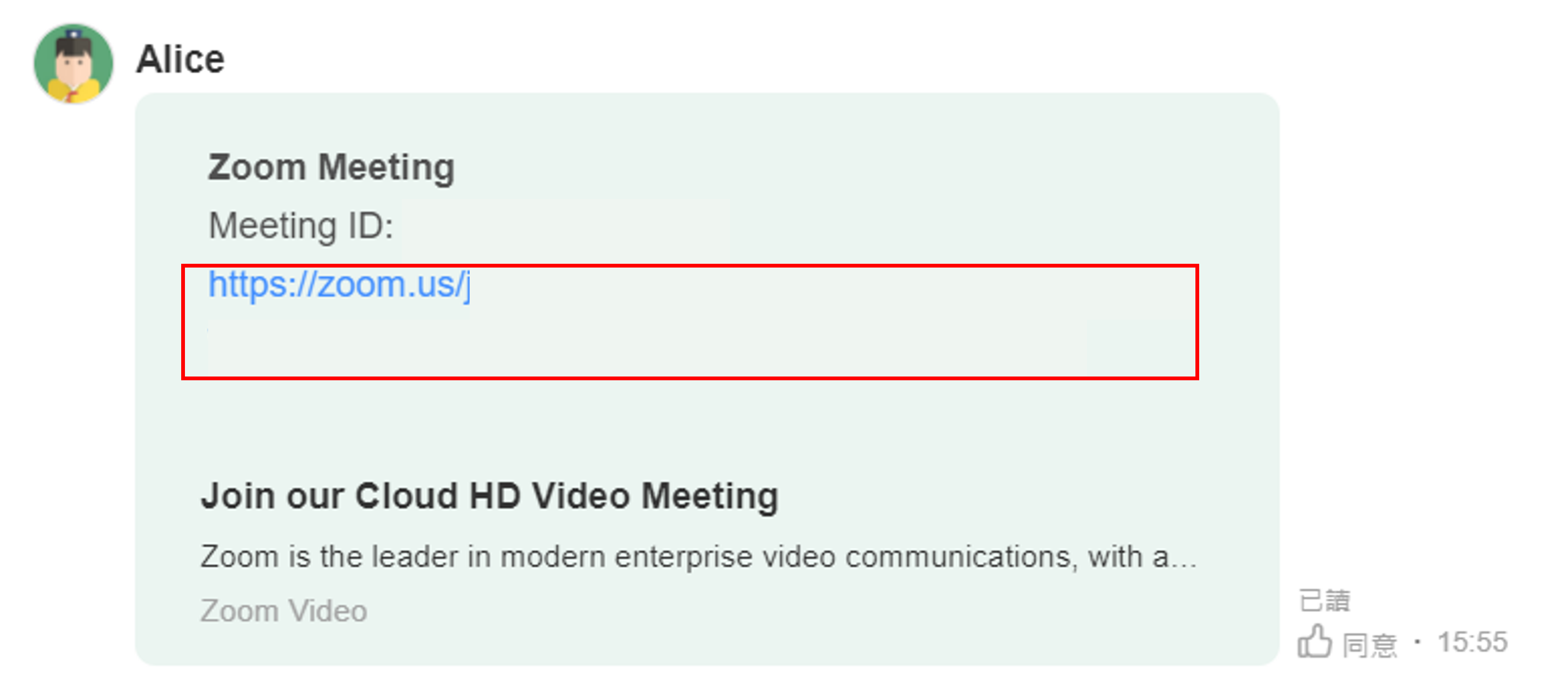
Task: Click the truncation ellipsis ending the description
Action: coord(1184,560)
